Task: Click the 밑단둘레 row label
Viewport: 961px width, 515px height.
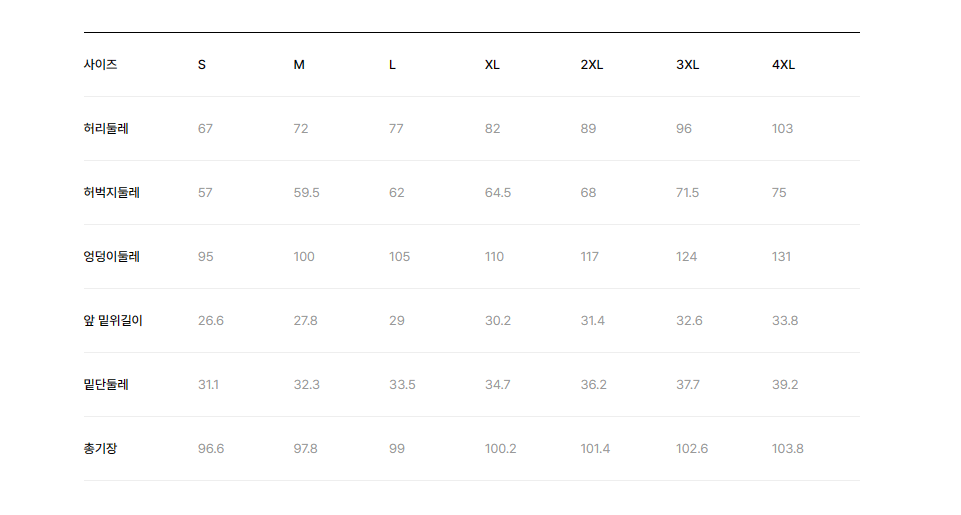Action: pyautogui.click(x=106, y=384)
